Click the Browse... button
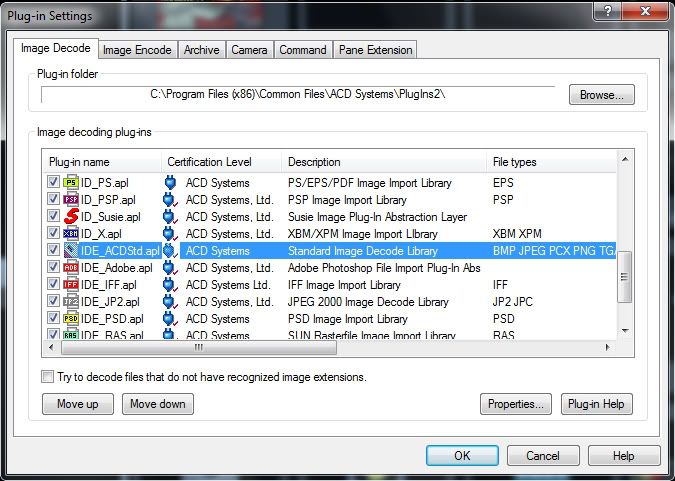This screenshot has width=675, height=481. coord(601,95)
